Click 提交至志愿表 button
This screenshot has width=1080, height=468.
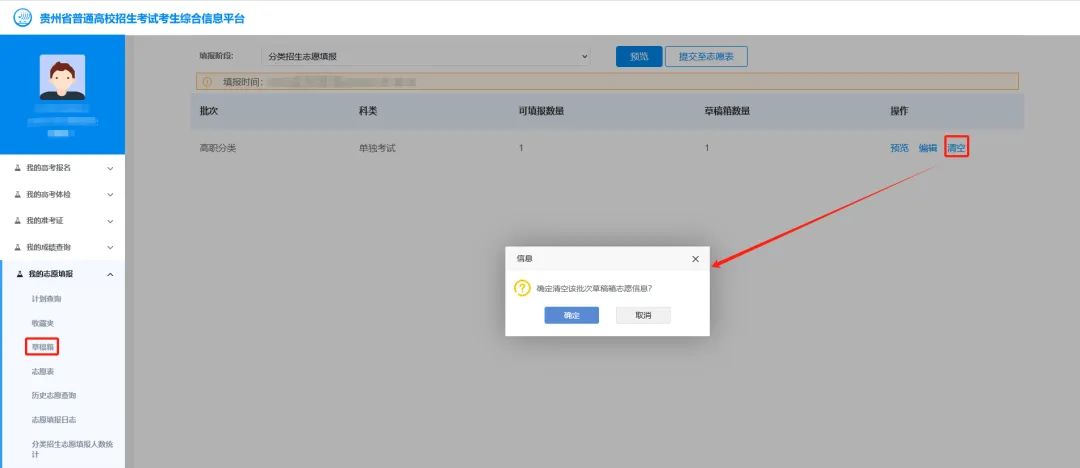pyautogui.click(x=706, y=57)
